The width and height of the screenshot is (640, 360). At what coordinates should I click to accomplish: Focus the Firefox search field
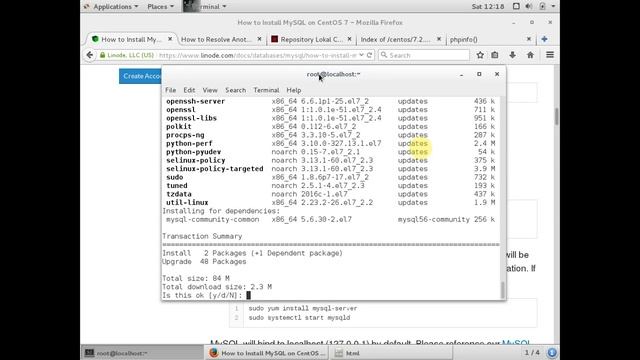[424, 55]
